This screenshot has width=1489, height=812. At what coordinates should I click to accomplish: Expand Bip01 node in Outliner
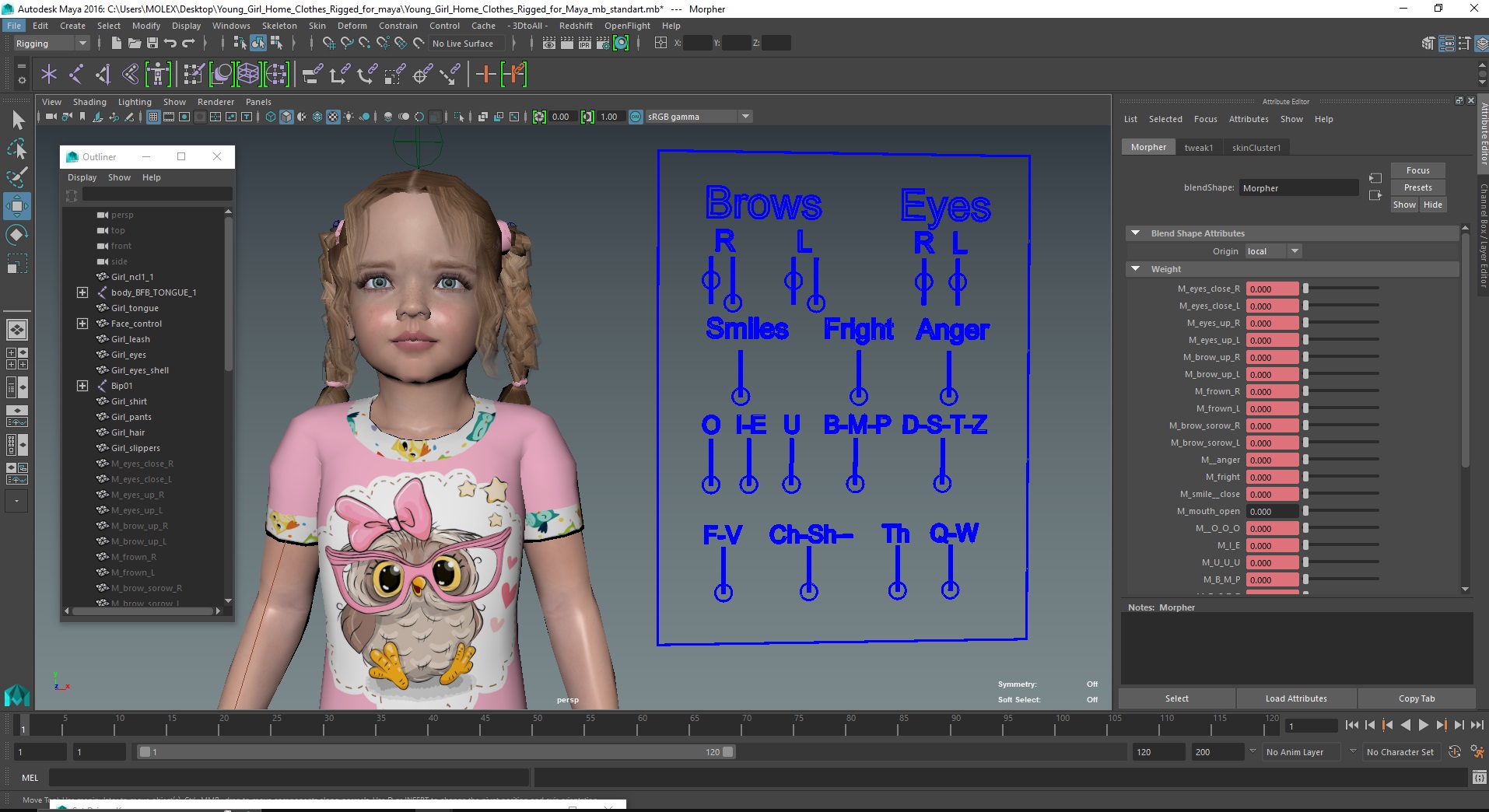82,386
